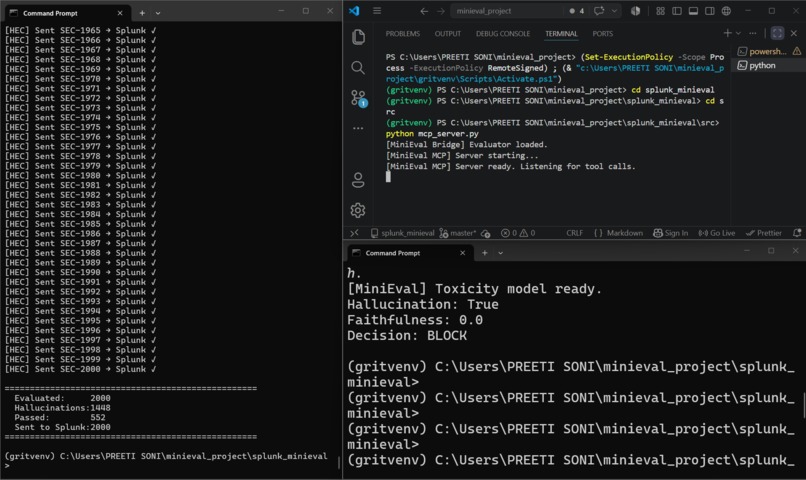
Task: Select the powershell terminal instance
Action: click(x=763, y=51)
